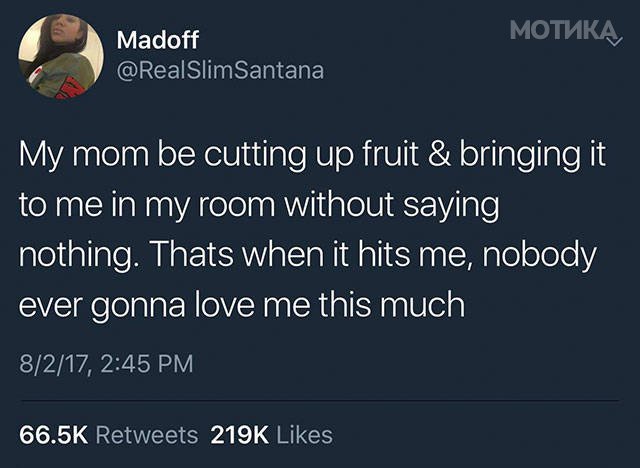View the 66.5K Retweets list

[109, 435]
